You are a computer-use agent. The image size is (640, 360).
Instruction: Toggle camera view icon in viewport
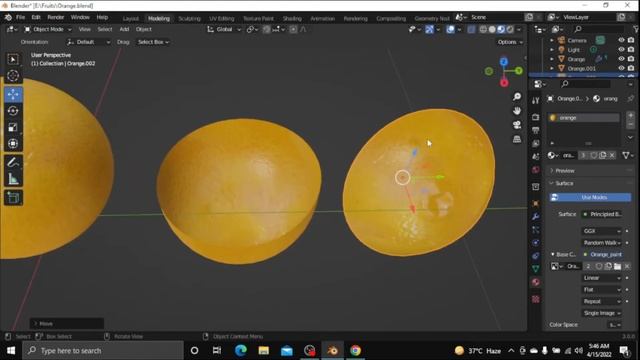coord(517,125)
